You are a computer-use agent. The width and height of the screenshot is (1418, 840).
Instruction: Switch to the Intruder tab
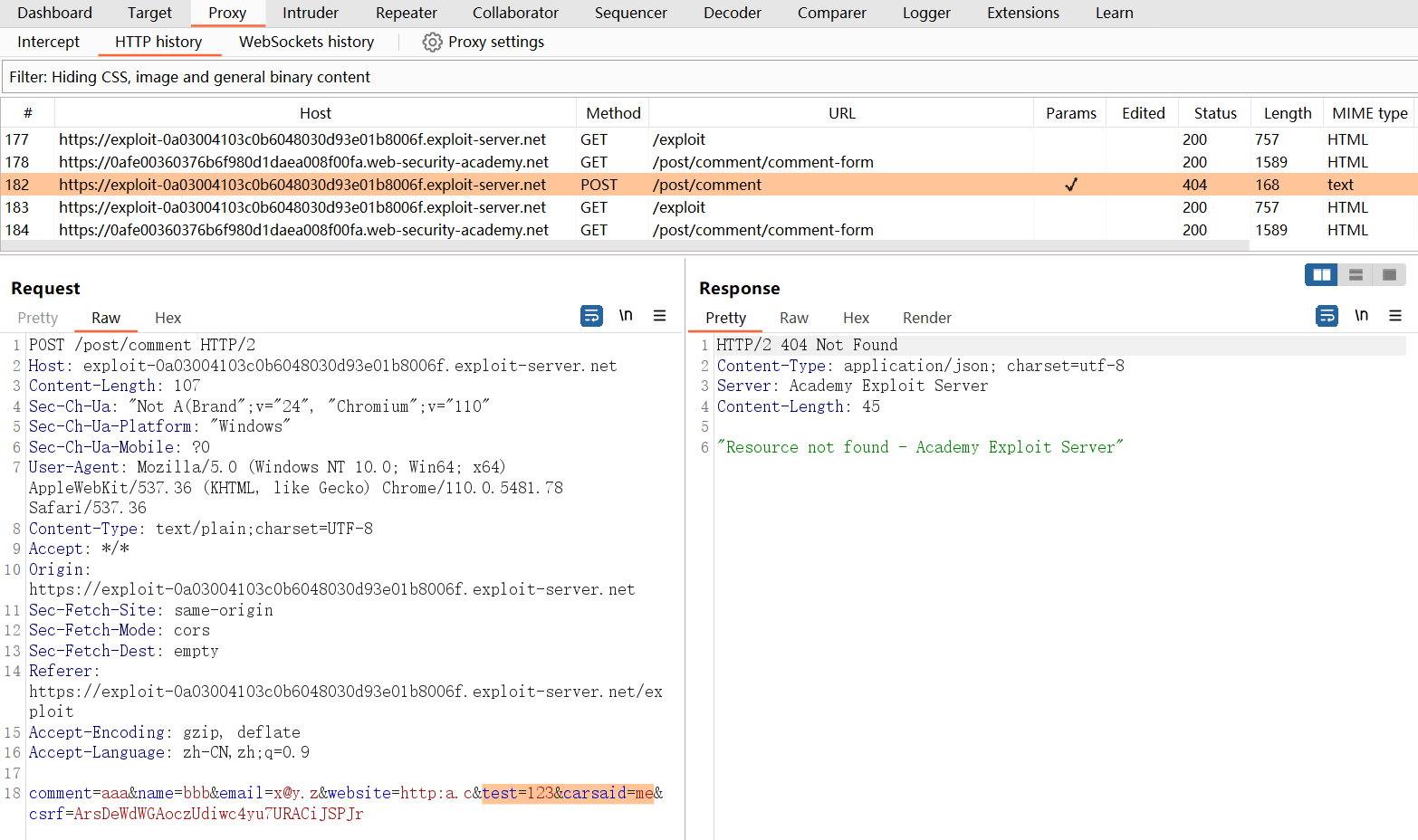(310, 13)
